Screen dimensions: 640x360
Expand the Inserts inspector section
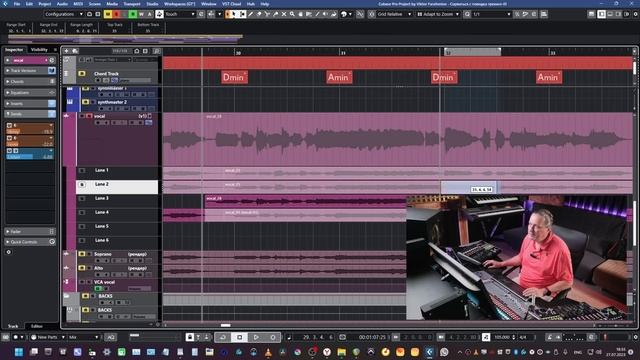pyautogui.click(x=29, y=104)
